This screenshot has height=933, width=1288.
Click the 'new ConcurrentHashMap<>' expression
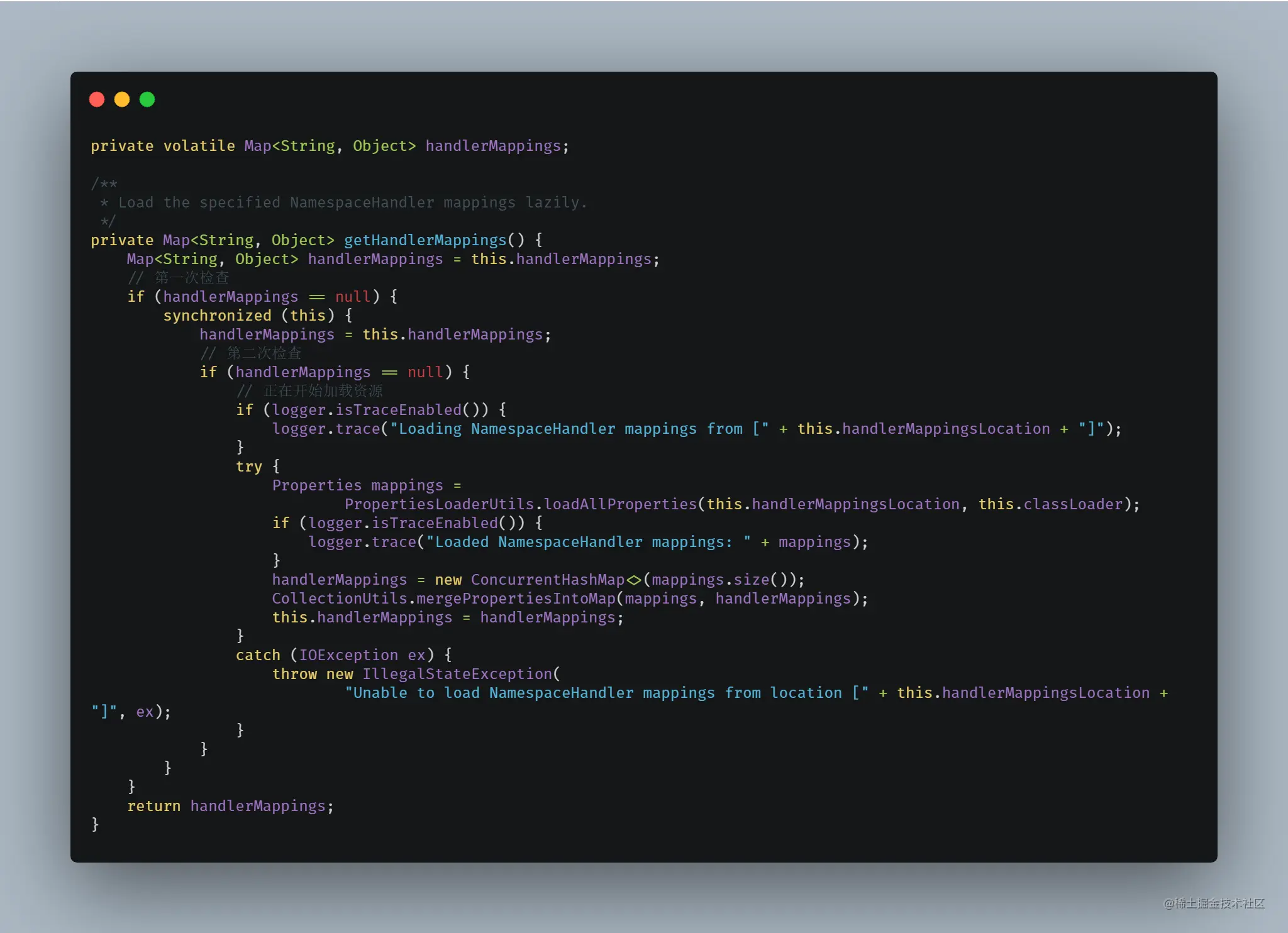click(x=538, y=580)
